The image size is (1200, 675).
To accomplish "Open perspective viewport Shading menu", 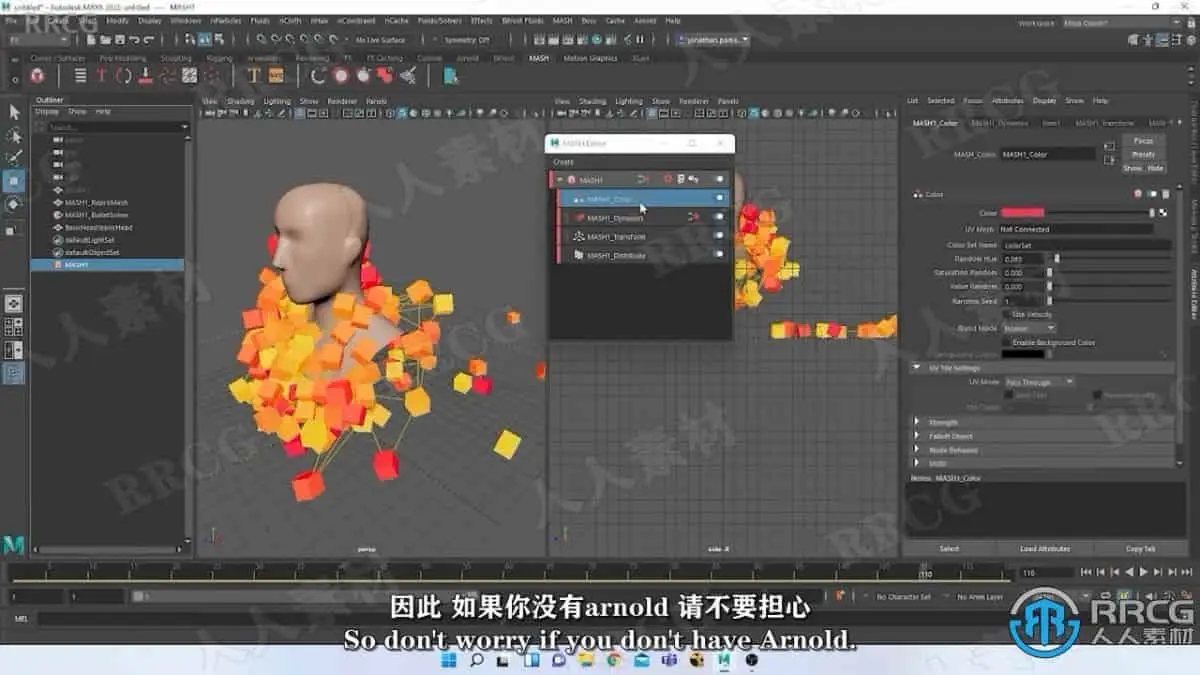I will click(x=241, y=101).
